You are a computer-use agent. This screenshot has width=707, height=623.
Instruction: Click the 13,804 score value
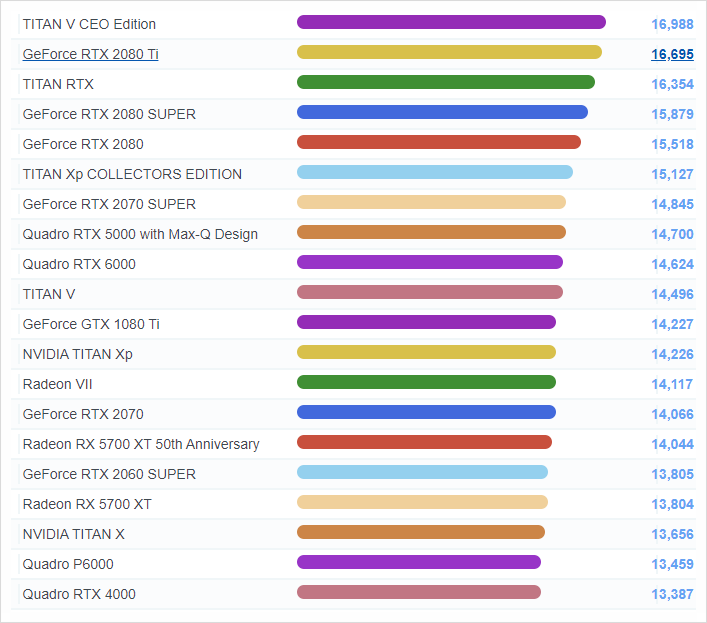672,504
